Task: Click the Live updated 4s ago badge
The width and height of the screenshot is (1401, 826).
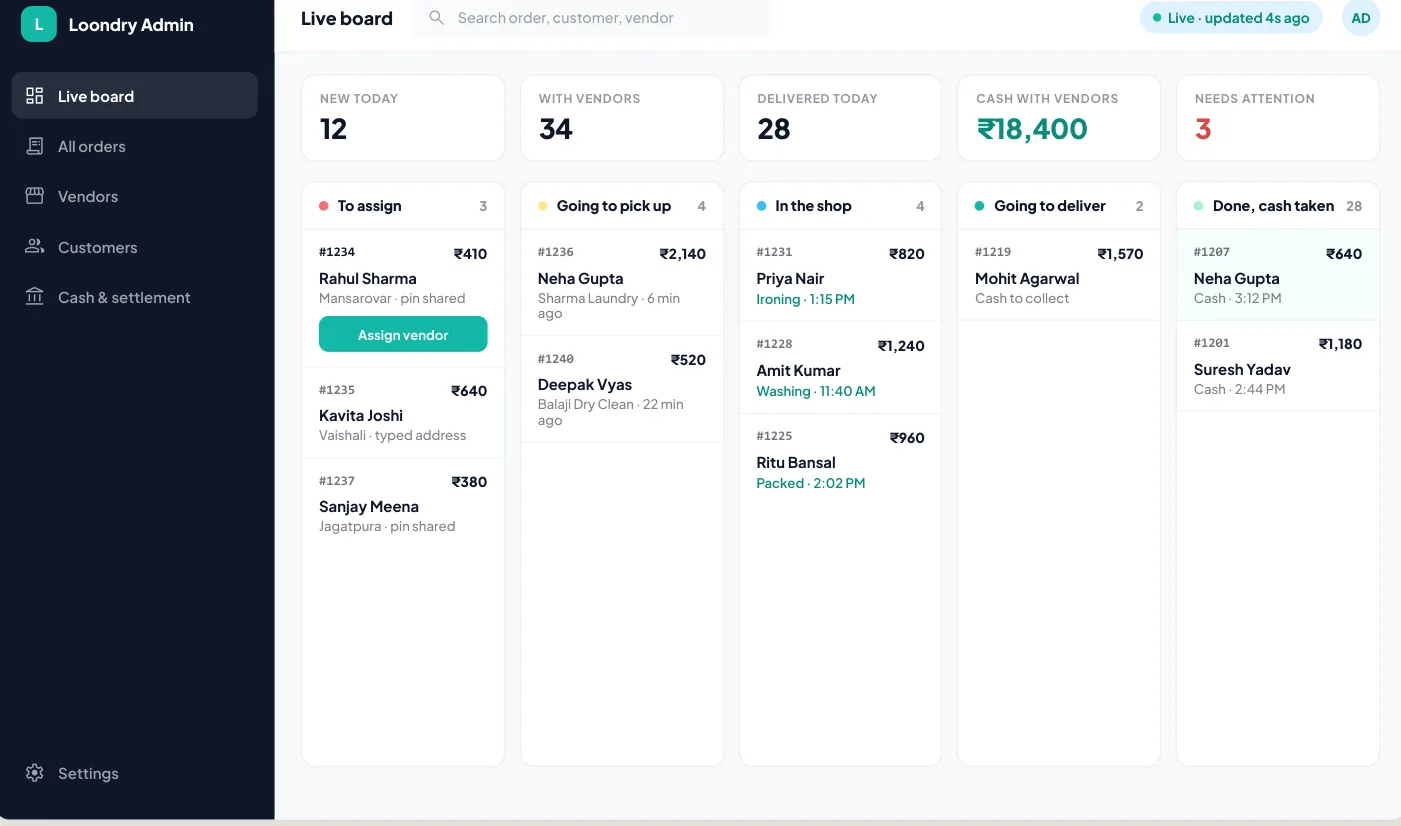Action: click(1231, 18)
